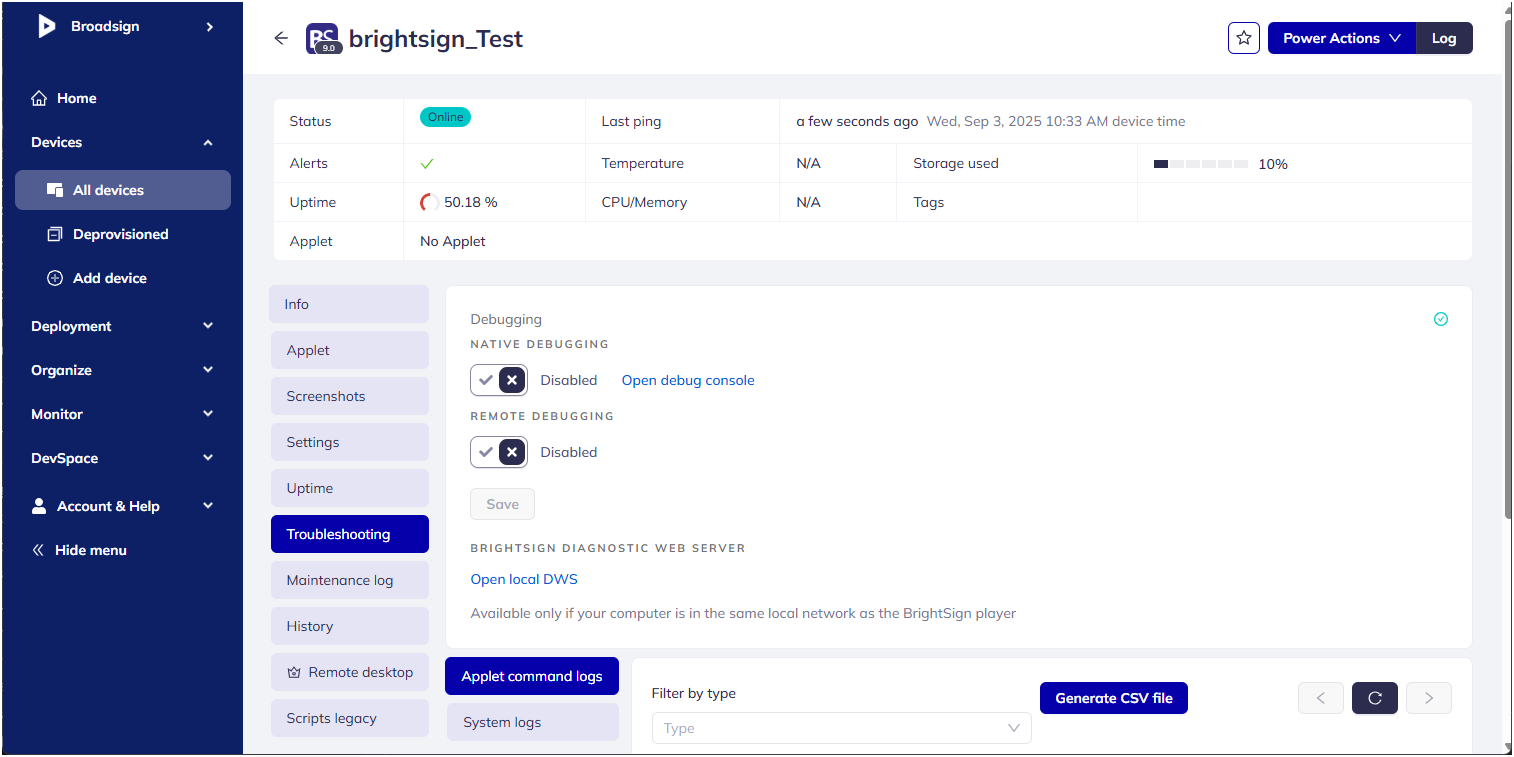Expand the Monitor menu section
The image size is (1514, 757).
pyautogui.click(x=208, y=414)
